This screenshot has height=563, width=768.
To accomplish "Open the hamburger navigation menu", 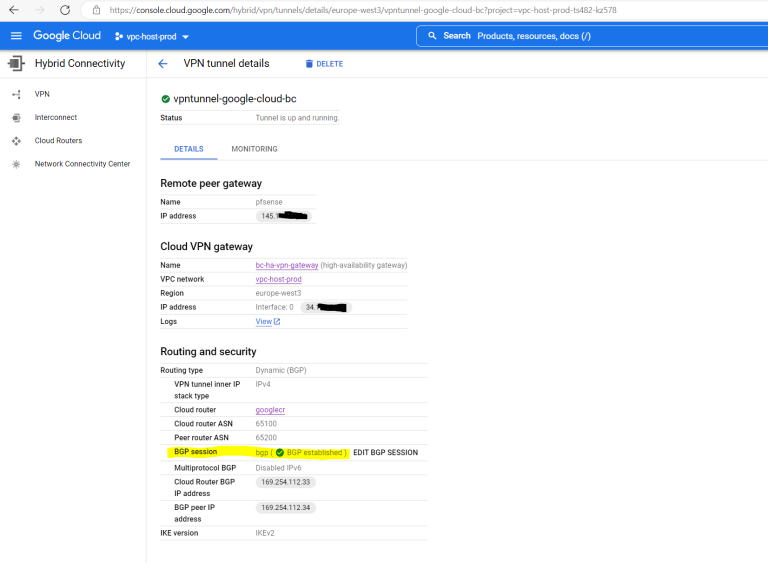I will [x=16, y=36].
